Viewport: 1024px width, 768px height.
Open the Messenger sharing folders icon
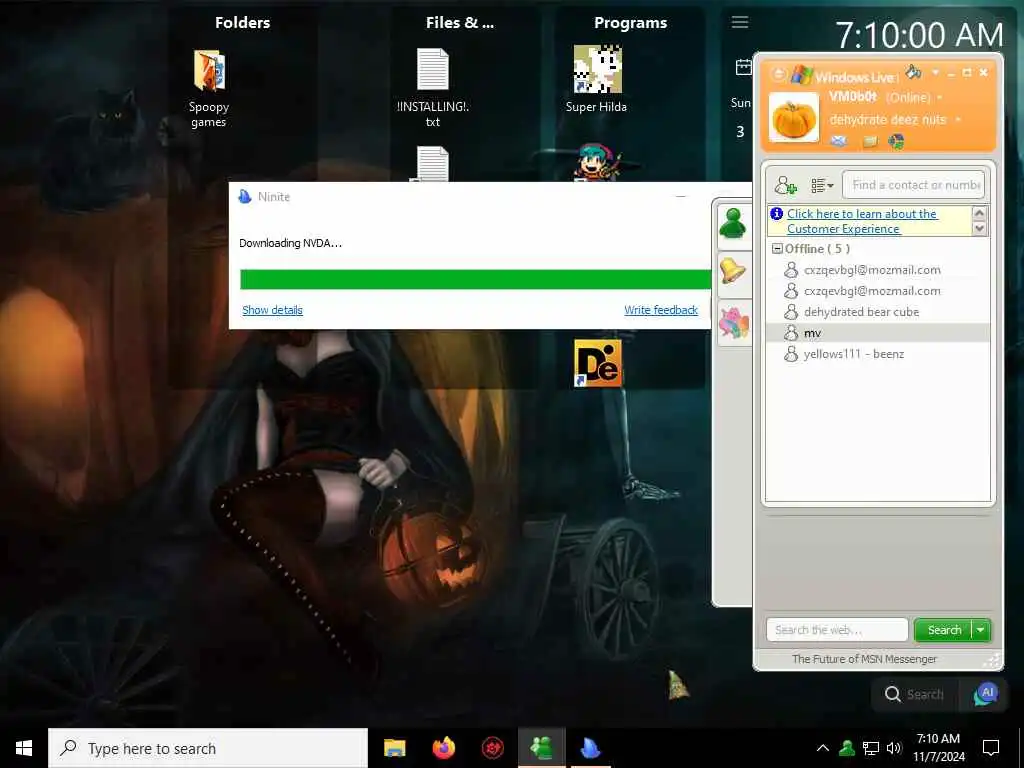[870, 141]
